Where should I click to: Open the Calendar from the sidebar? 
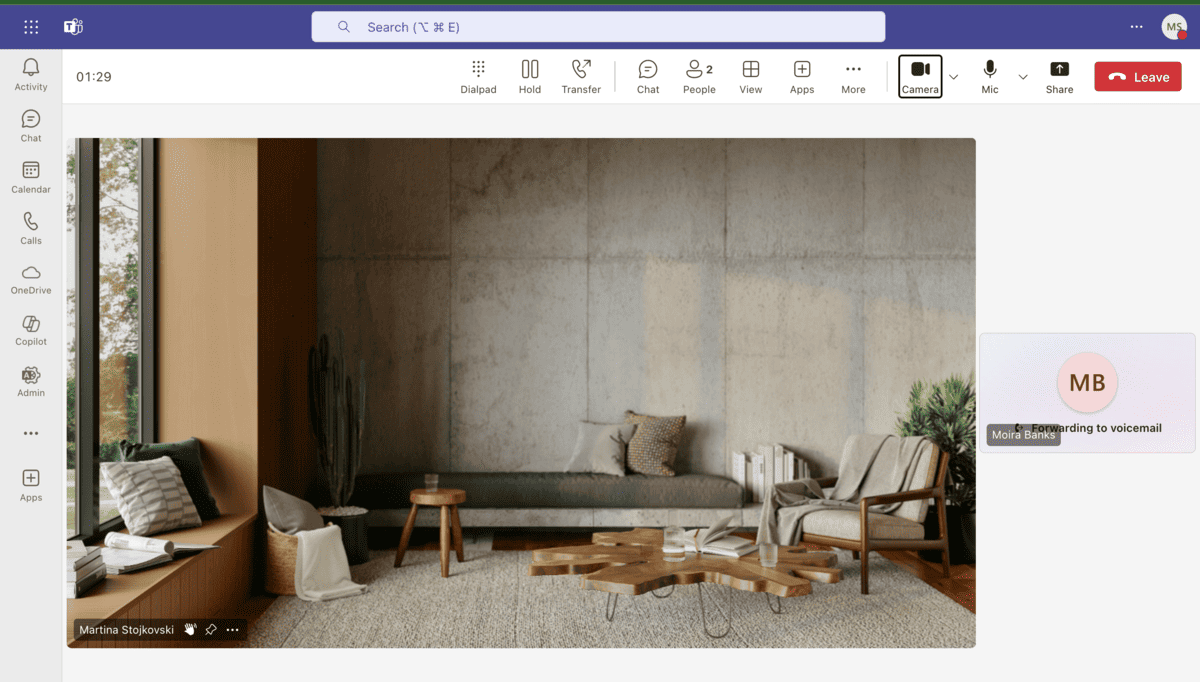click(x=30, y=174)
